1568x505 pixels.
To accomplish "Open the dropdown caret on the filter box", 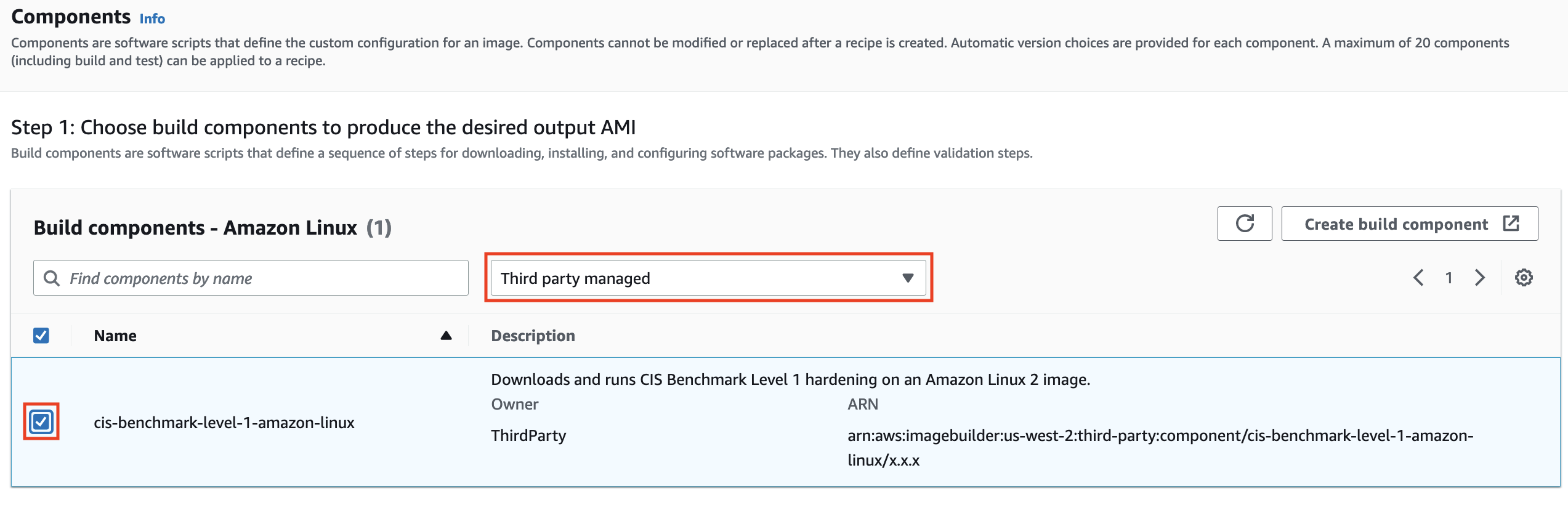I will coord(908,278).
